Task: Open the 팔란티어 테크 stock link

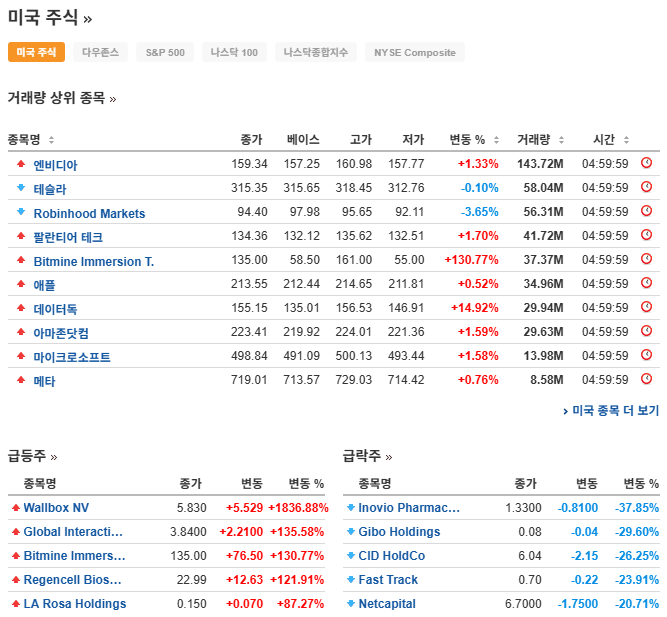Action: point(68,237)
